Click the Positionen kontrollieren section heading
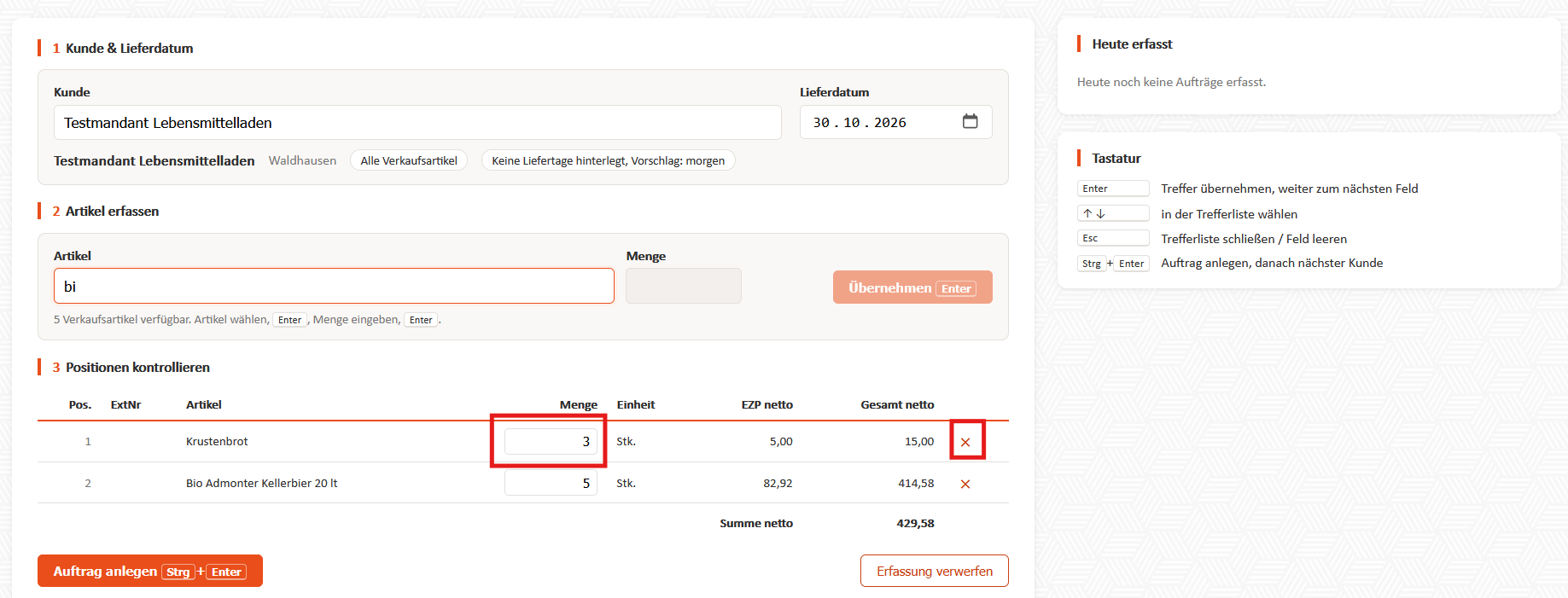 coord(137,367)
